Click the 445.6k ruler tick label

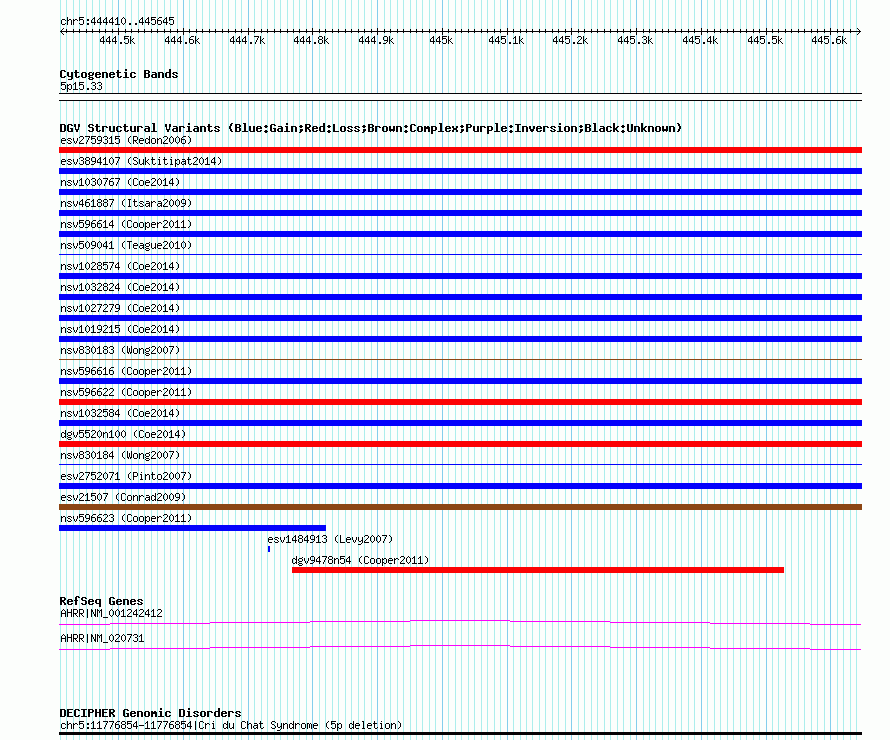pyautogui.click(x=829, y=41)
